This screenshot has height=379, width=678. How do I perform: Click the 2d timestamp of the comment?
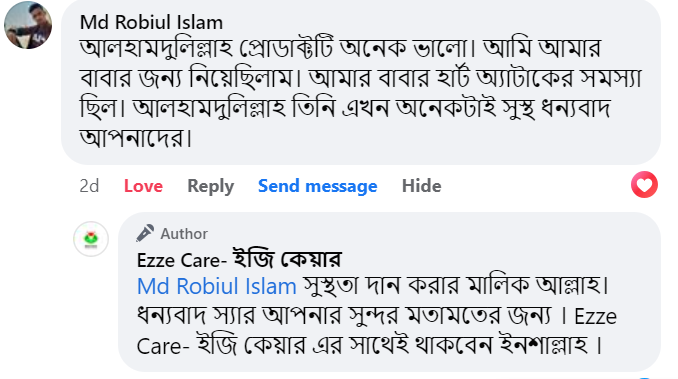(89, 186)
